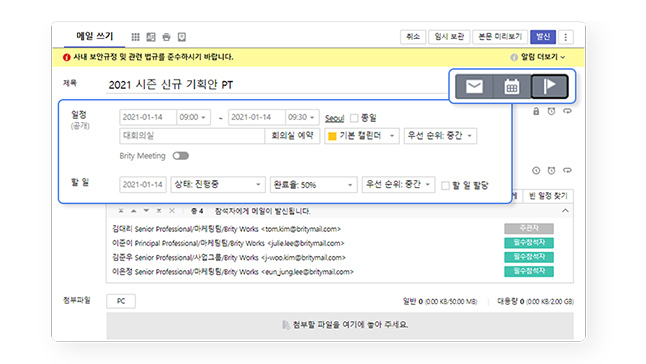The width and height of the screenshot is (646, 364).
Task: Click the 필수참석자 tag for eun_jung.lee
Action: click(x=529, y=271)
